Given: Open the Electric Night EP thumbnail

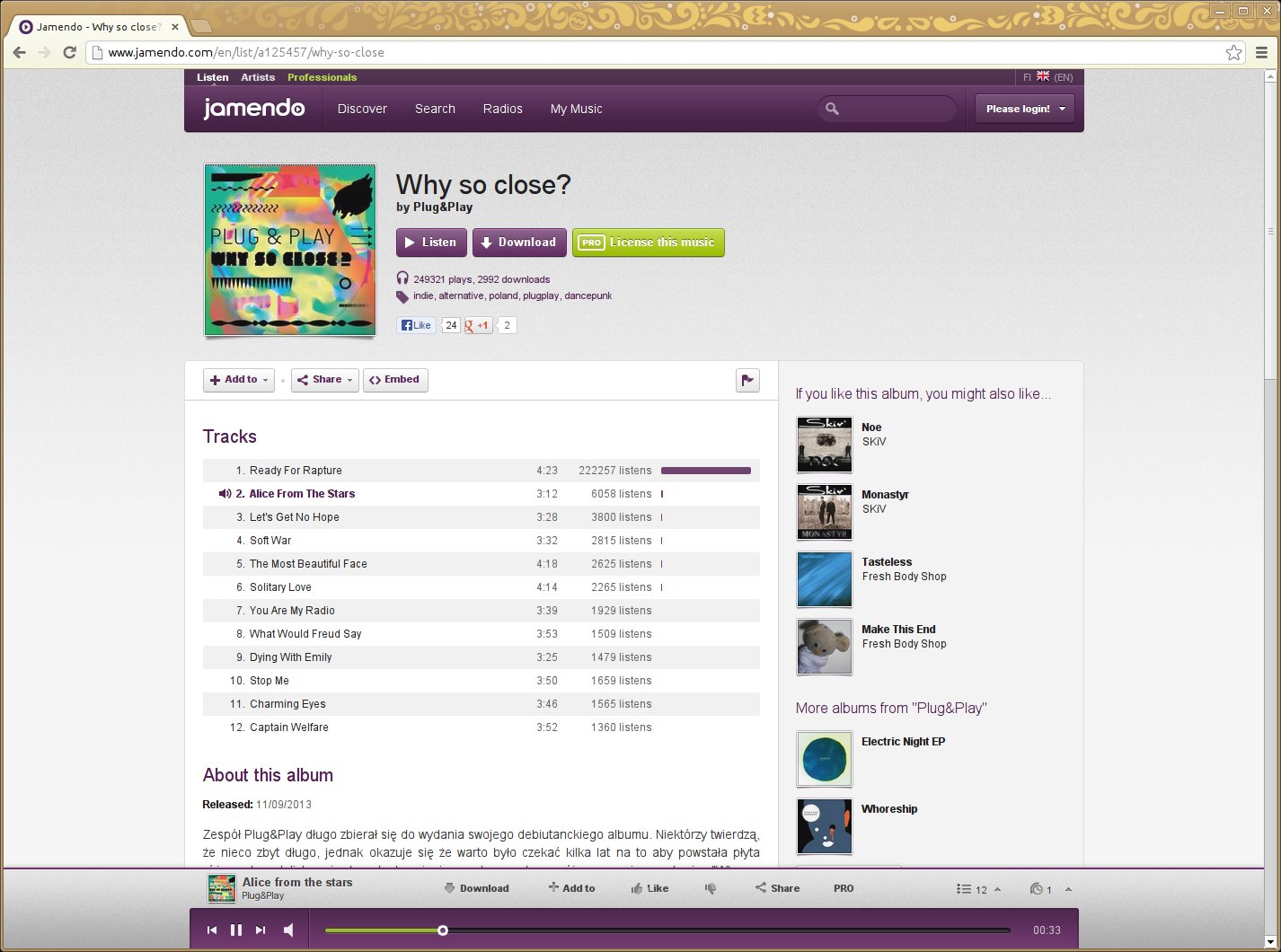Looking at the screenshot, I should pyautogui.click(x=825, y=759).
